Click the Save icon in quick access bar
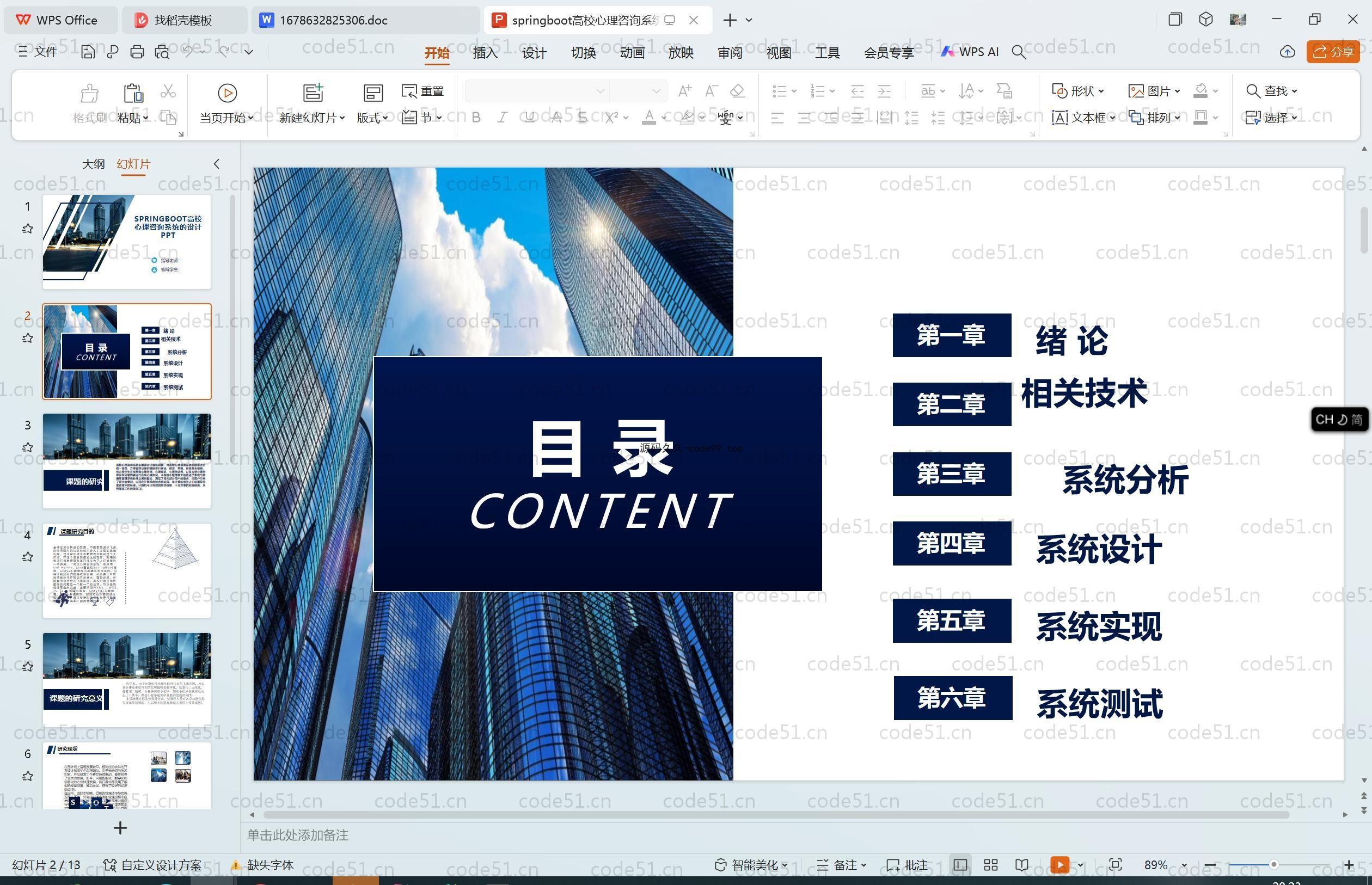Viewport: 1372px width, 885px height. click(x=88, y=52)
